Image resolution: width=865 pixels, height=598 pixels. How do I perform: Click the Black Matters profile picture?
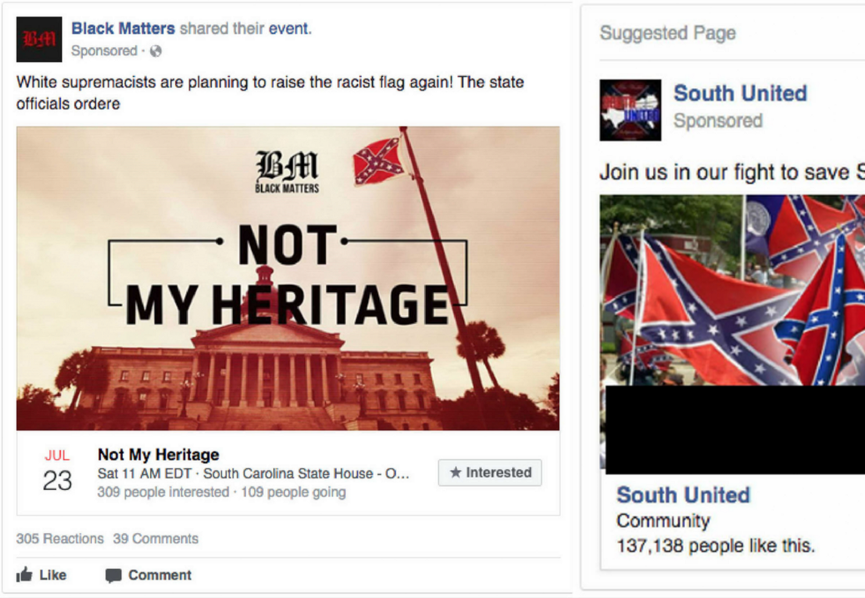(39, 39)
